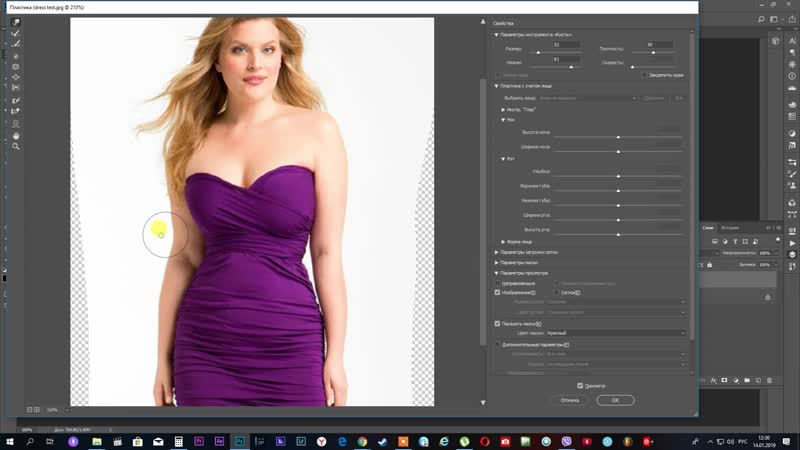The height and width of the screenshot is (450, 800).
Task: Select the Thaw Mask tool
Action: [x=16, y=111]
